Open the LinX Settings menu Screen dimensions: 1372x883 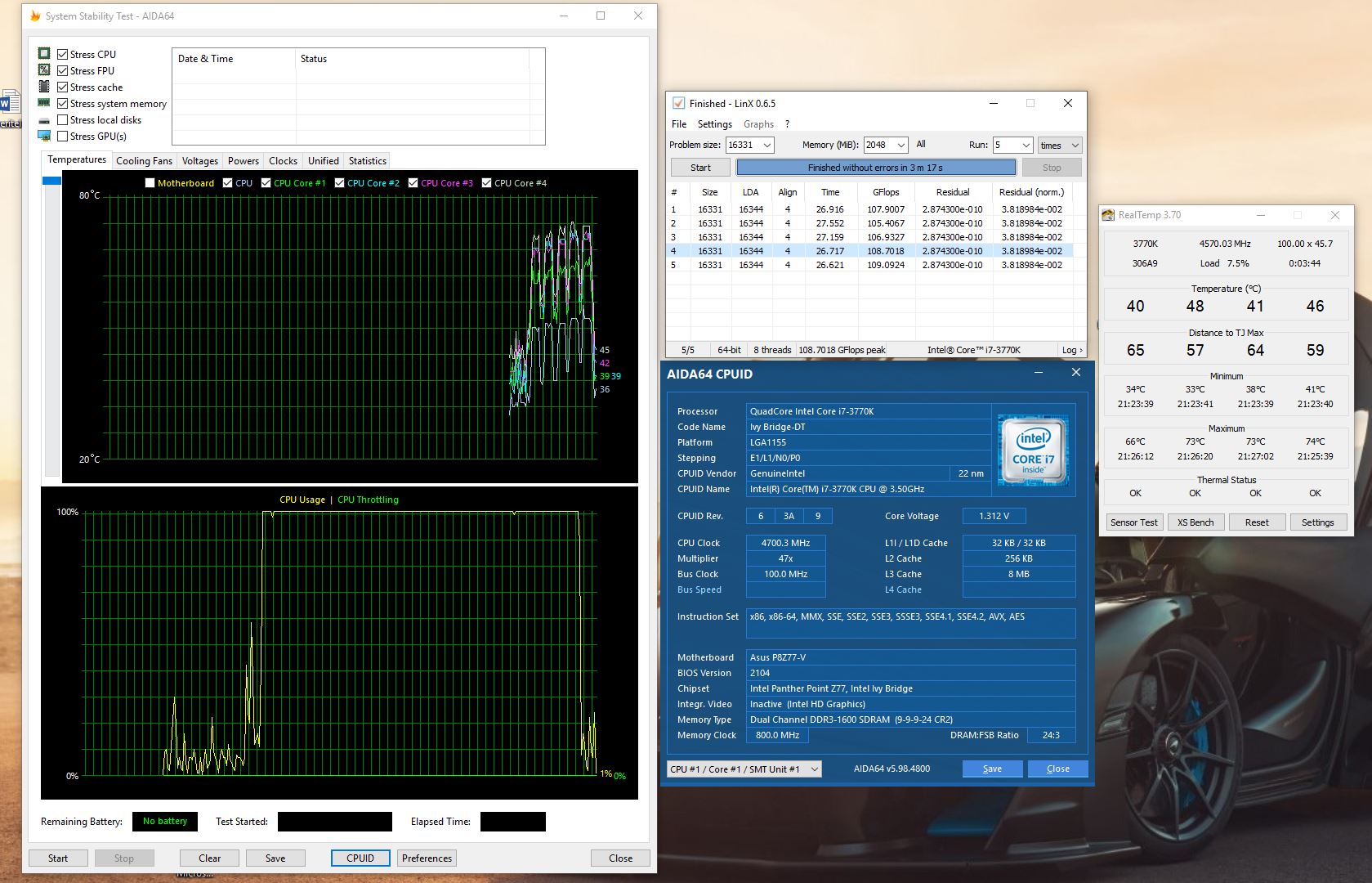(x=715, y=124)
